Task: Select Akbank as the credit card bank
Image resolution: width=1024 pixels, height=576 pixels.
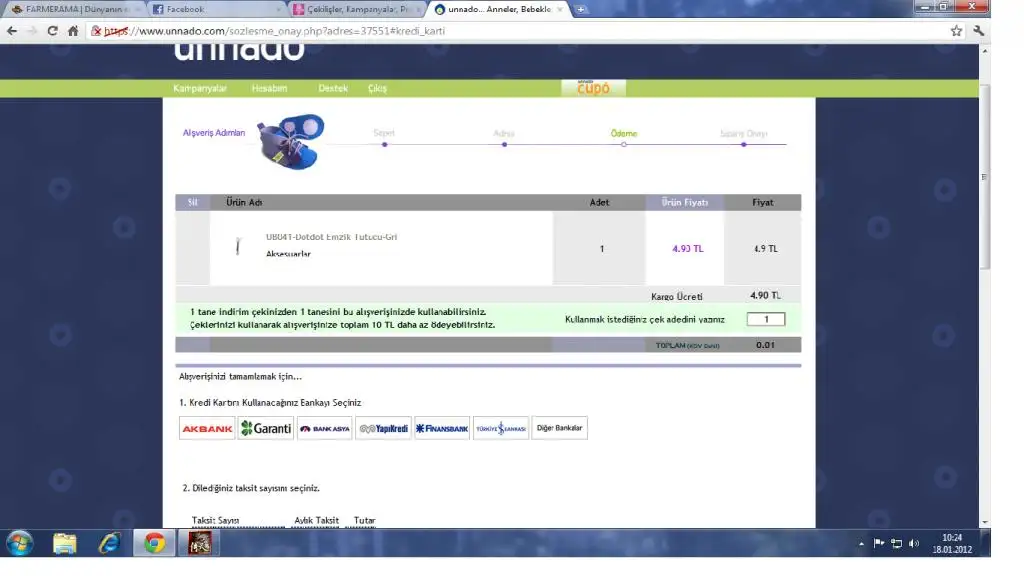Action: pyautogui.click(x=207, y=428)
